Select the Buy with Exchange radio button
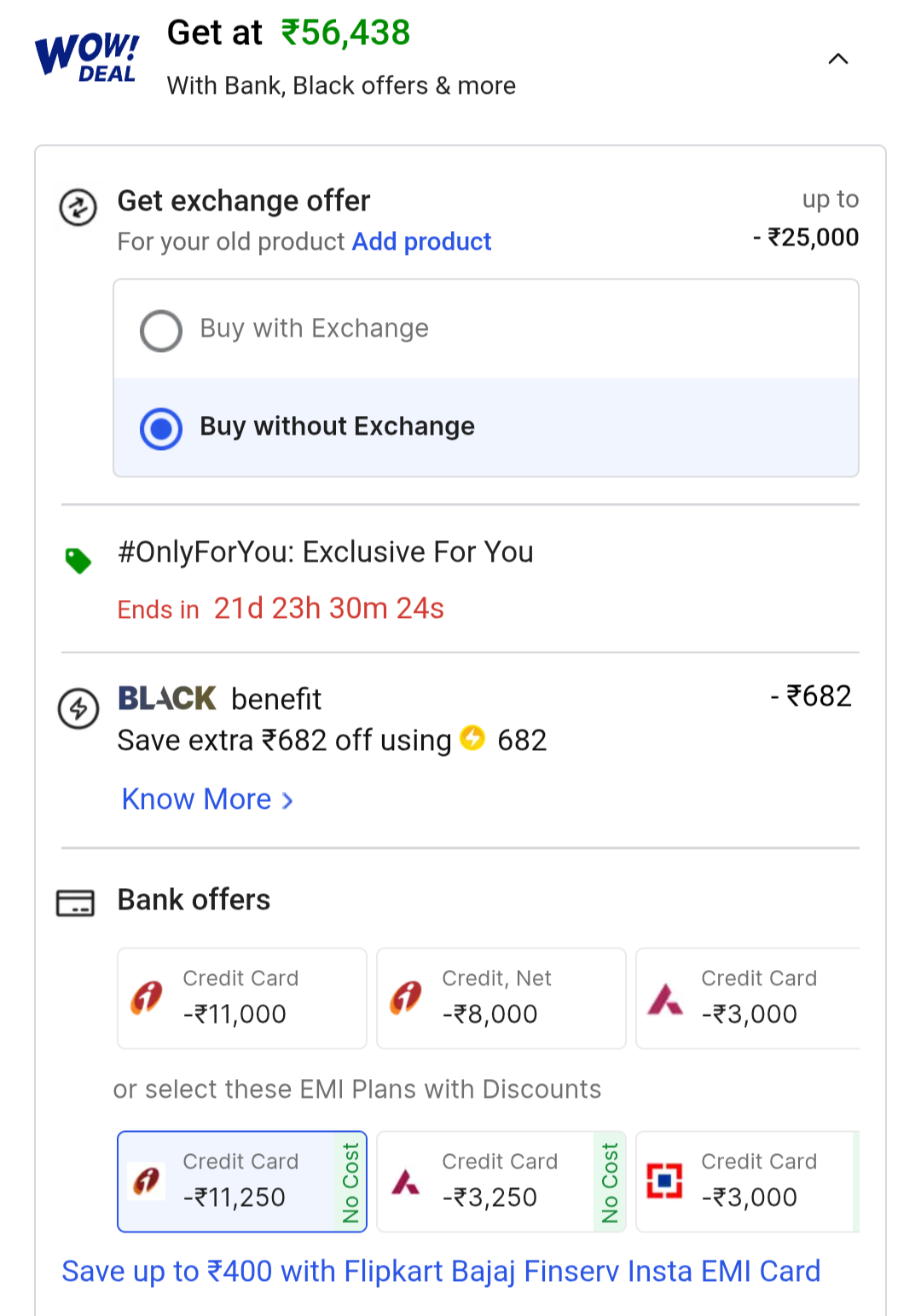The height and width of the screenshot is (1316, 921). pos(161,331)
